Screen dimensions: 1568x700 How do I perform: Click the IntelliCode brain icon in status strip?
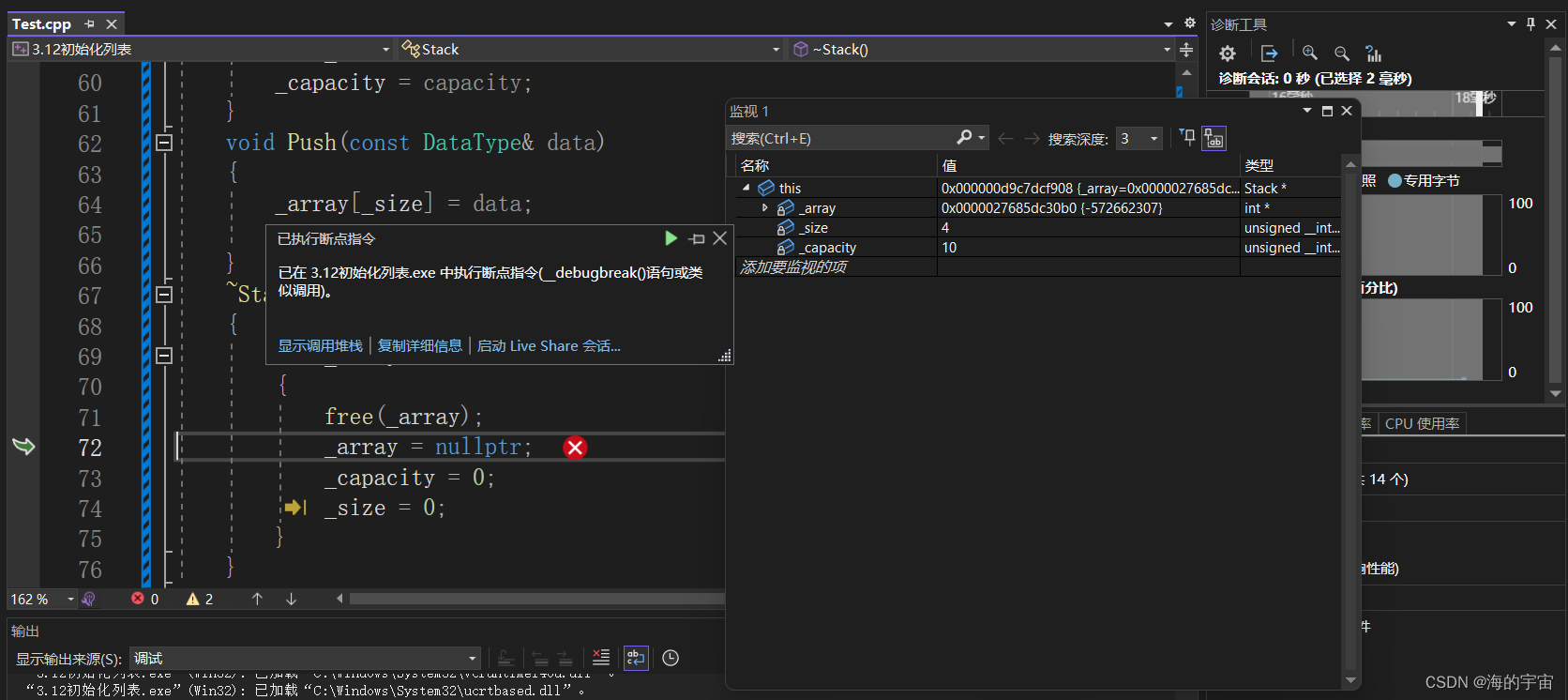pos(88,599)
